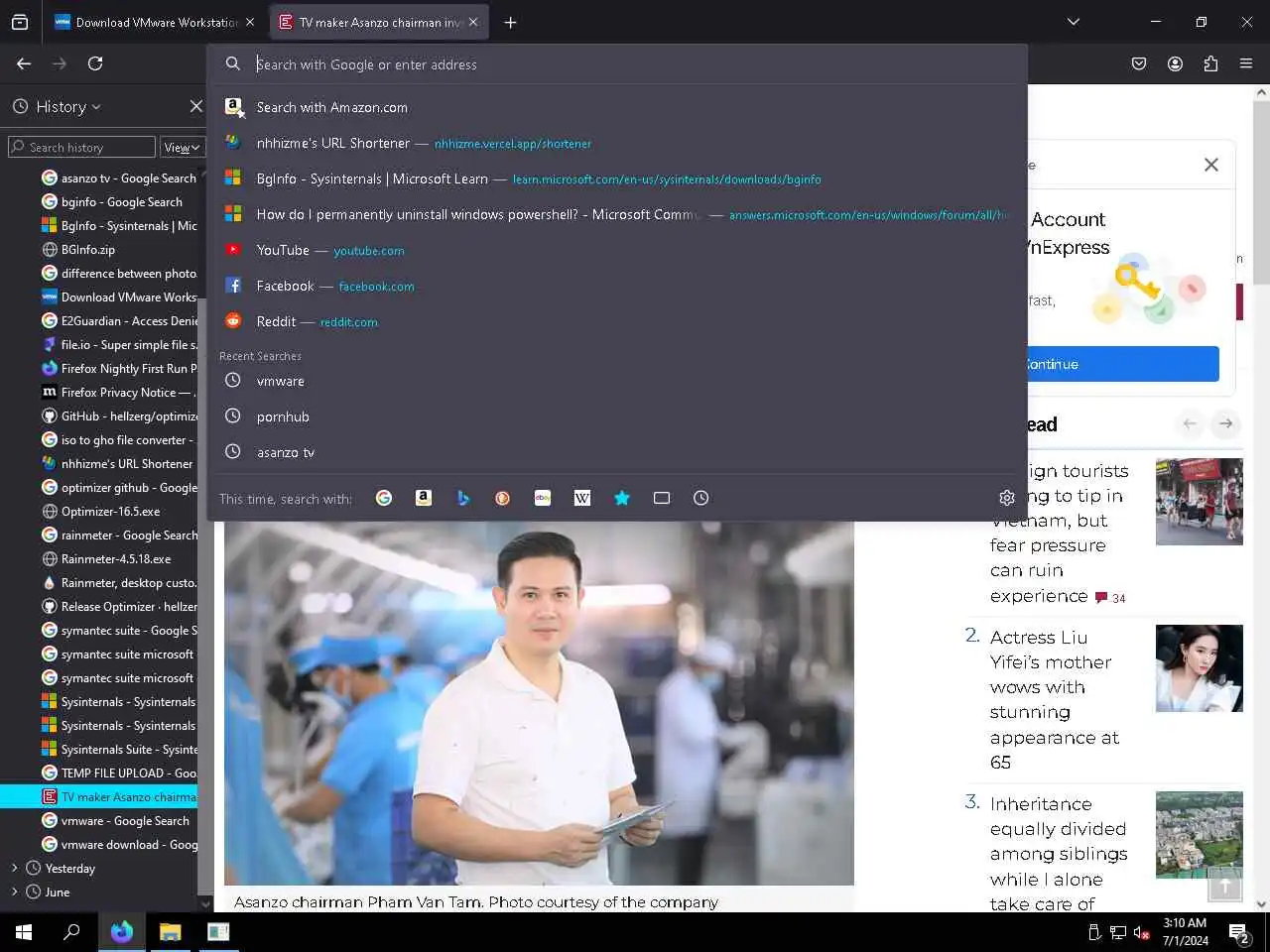
Task: Search with Bing one-off engine icon
Action: 463,498
